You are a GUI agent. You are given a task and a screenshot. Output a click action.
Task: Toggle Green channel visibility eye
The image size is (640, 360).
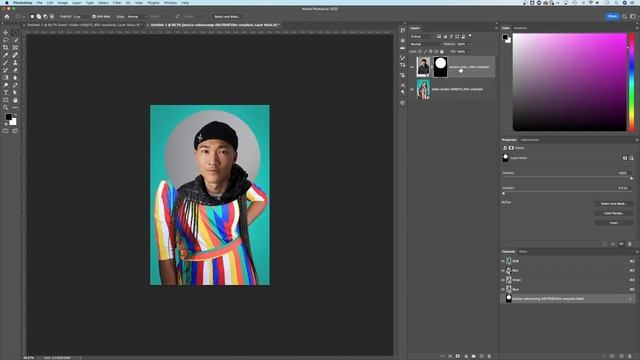point(503,280)
